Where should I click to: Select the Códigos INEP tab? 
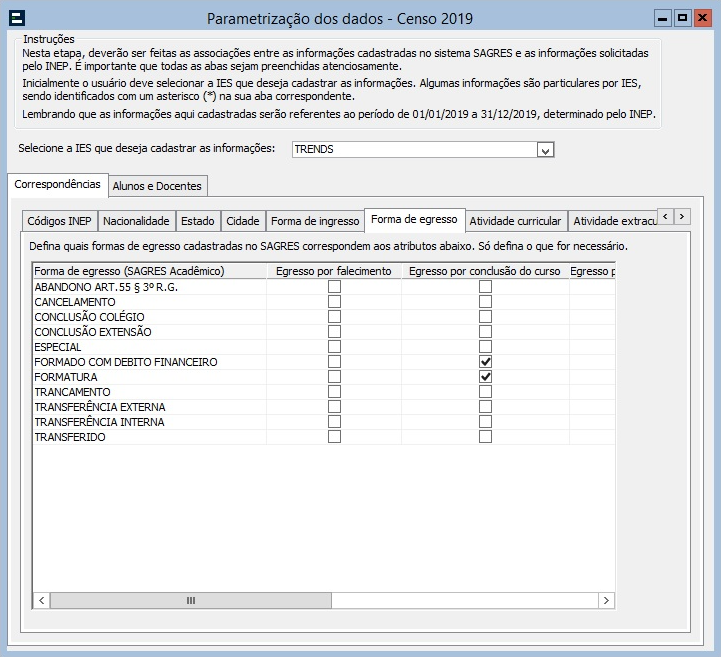pos(58,221)
